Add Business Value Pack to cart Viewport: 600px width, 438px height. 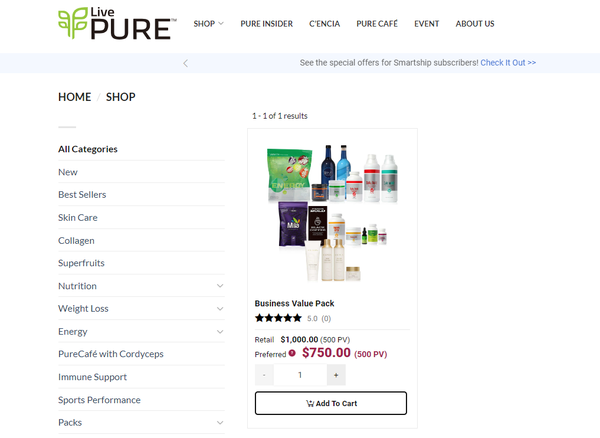(331, 403)
